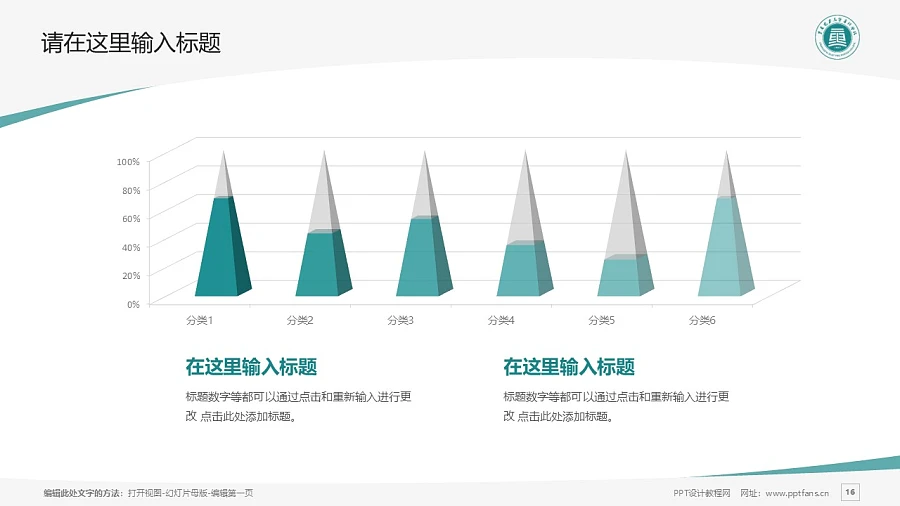Viewport: 900px width, 506px height.
Task: Click the right description paragraph text
Action: tap(616, 406)
